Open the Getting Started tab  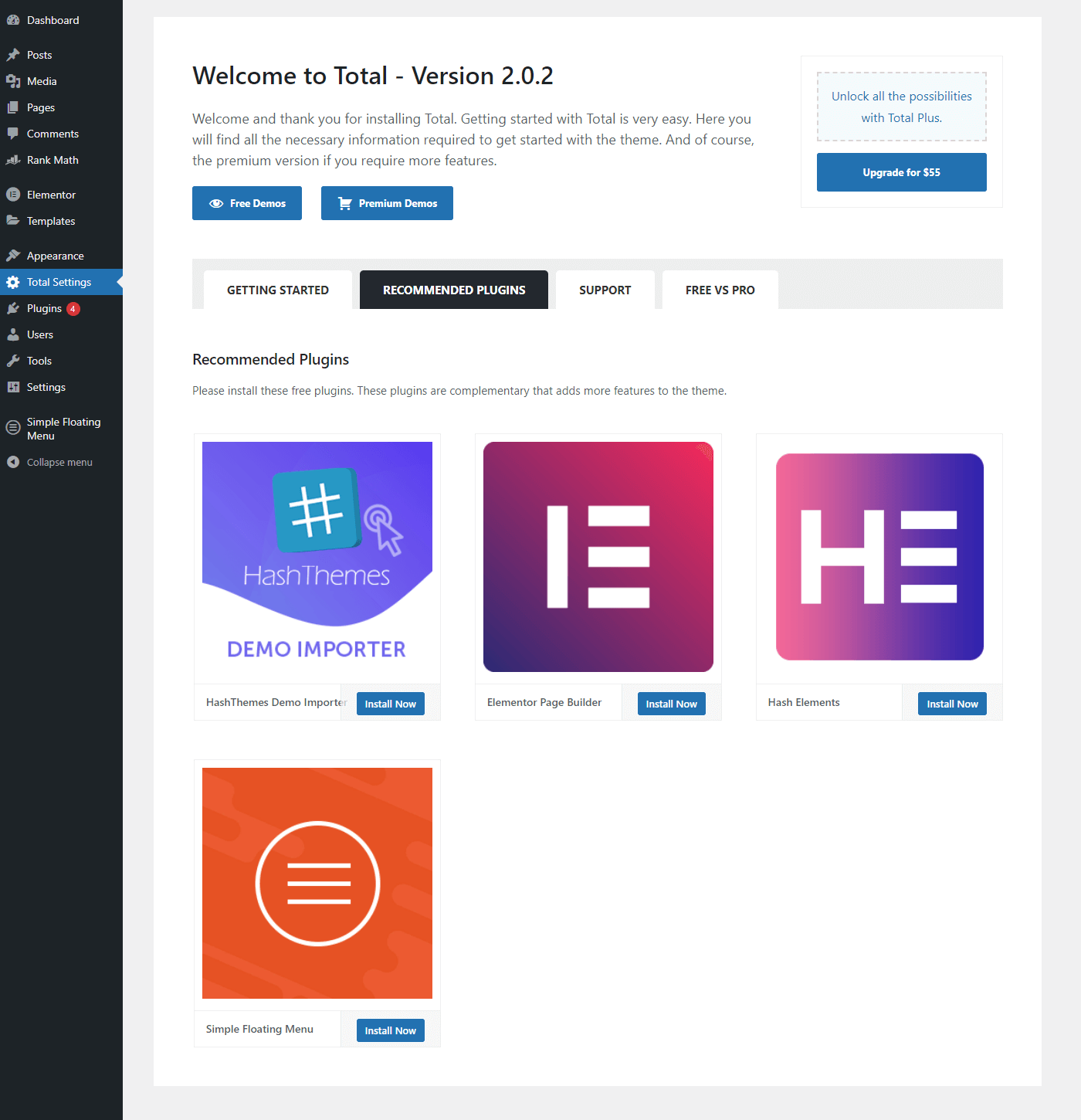point(278,290)
